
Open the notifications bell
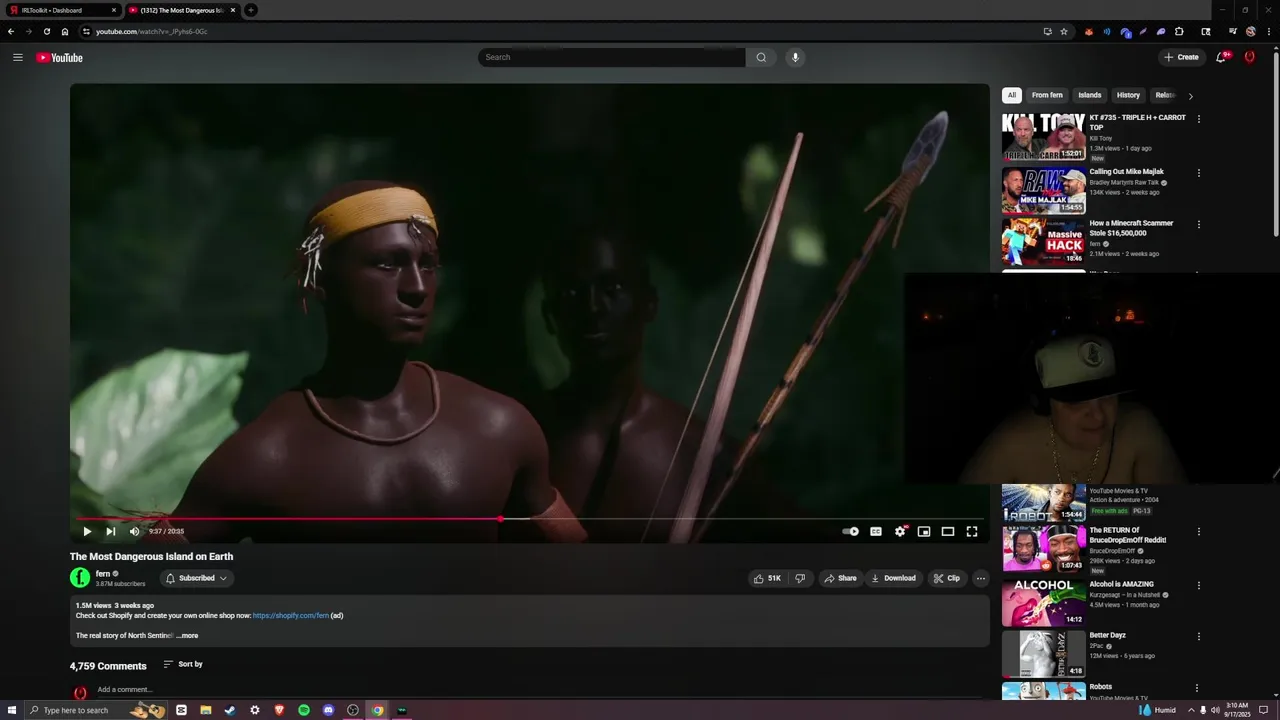click(1221, 57)
